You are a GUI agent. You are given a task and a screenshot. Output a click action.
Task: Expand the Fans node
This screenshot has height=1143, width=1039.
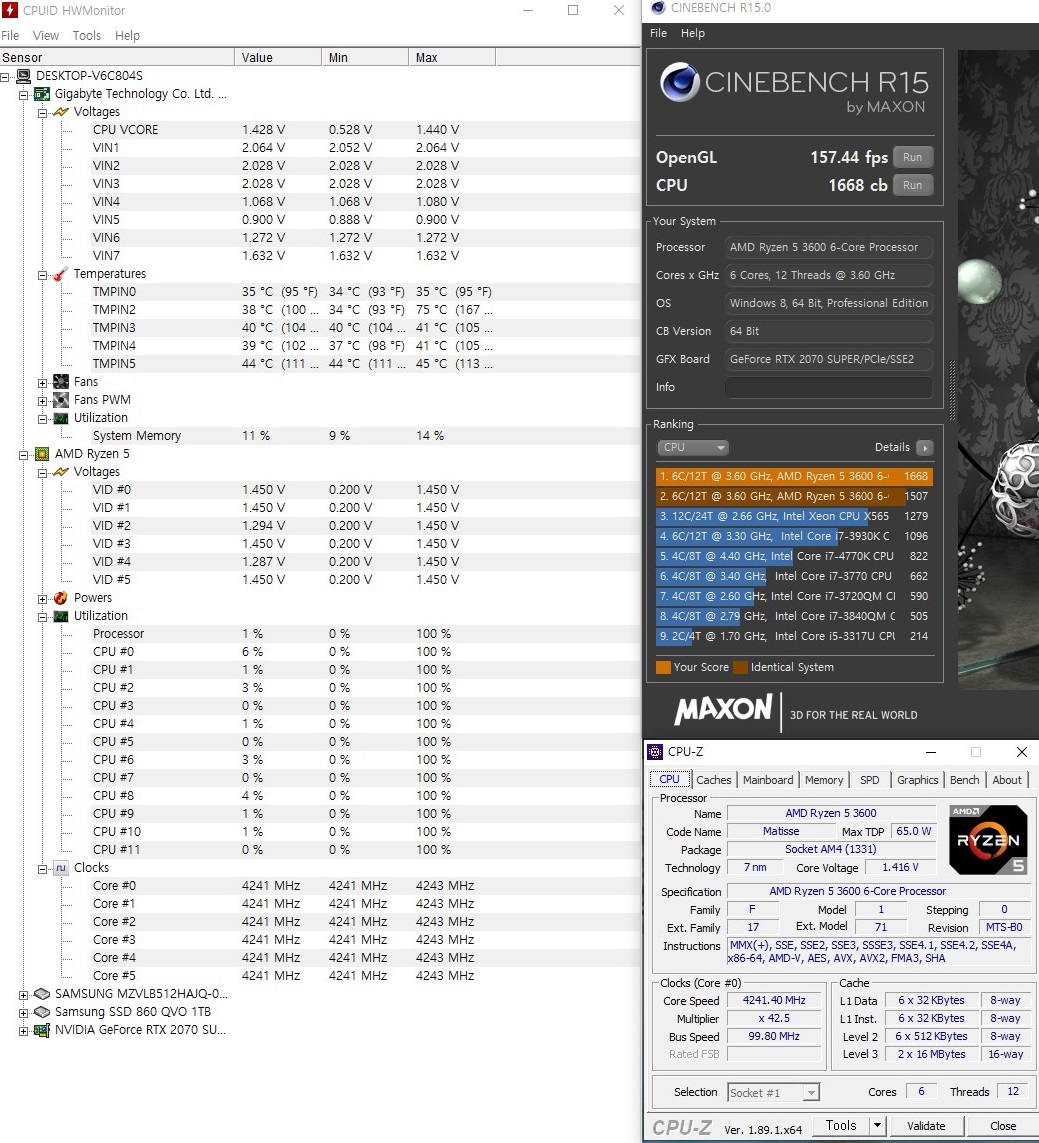coord(42,383)
